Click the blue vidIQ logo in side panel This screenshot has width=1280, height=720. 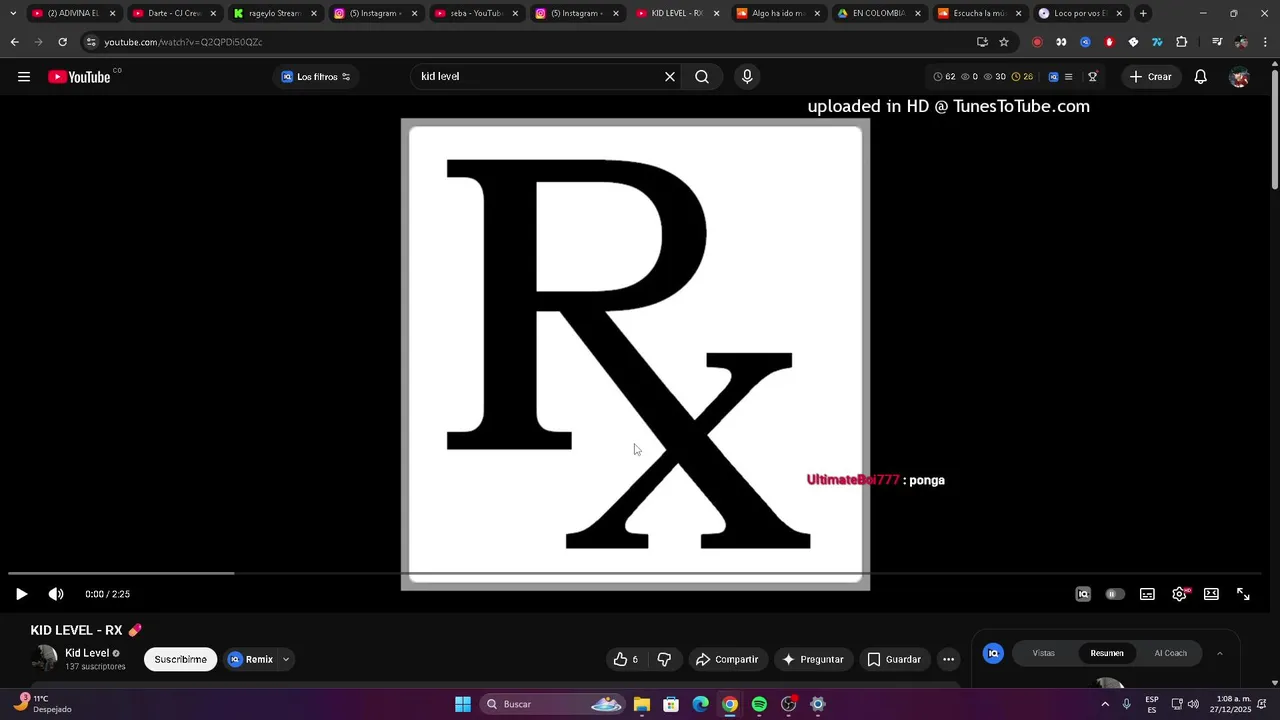[x=994, y=653]
